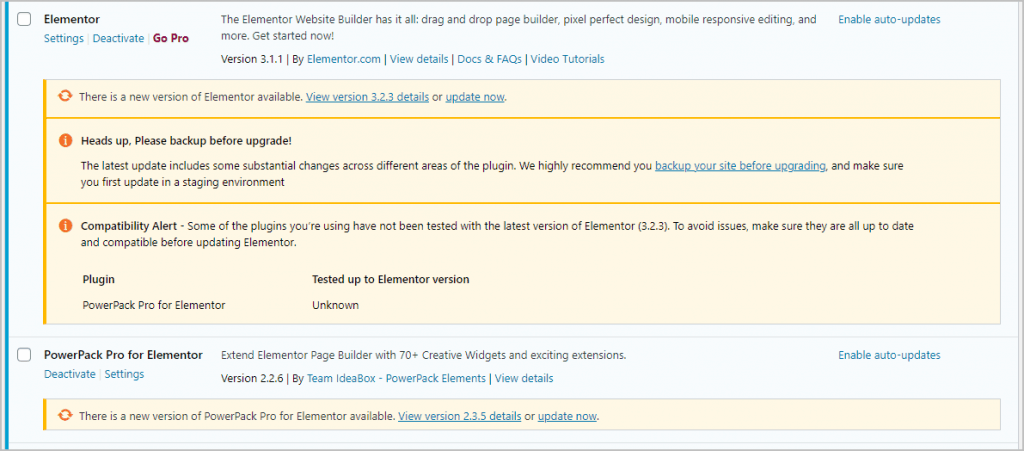Deactivate the Elementor plugin

point(118,38)
